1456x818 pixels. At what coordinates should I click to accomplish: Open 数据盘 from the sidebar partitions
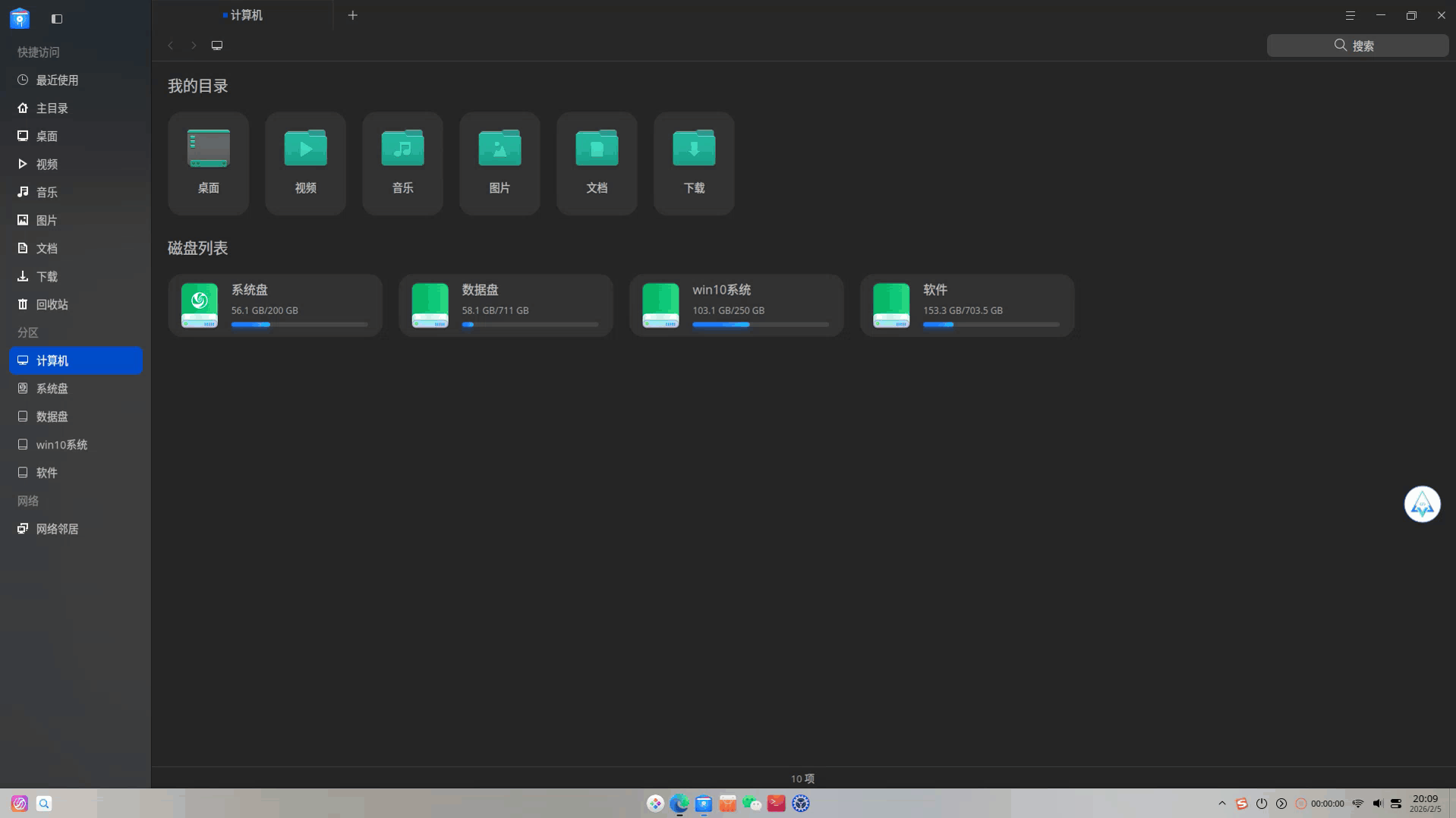[75, 417]
